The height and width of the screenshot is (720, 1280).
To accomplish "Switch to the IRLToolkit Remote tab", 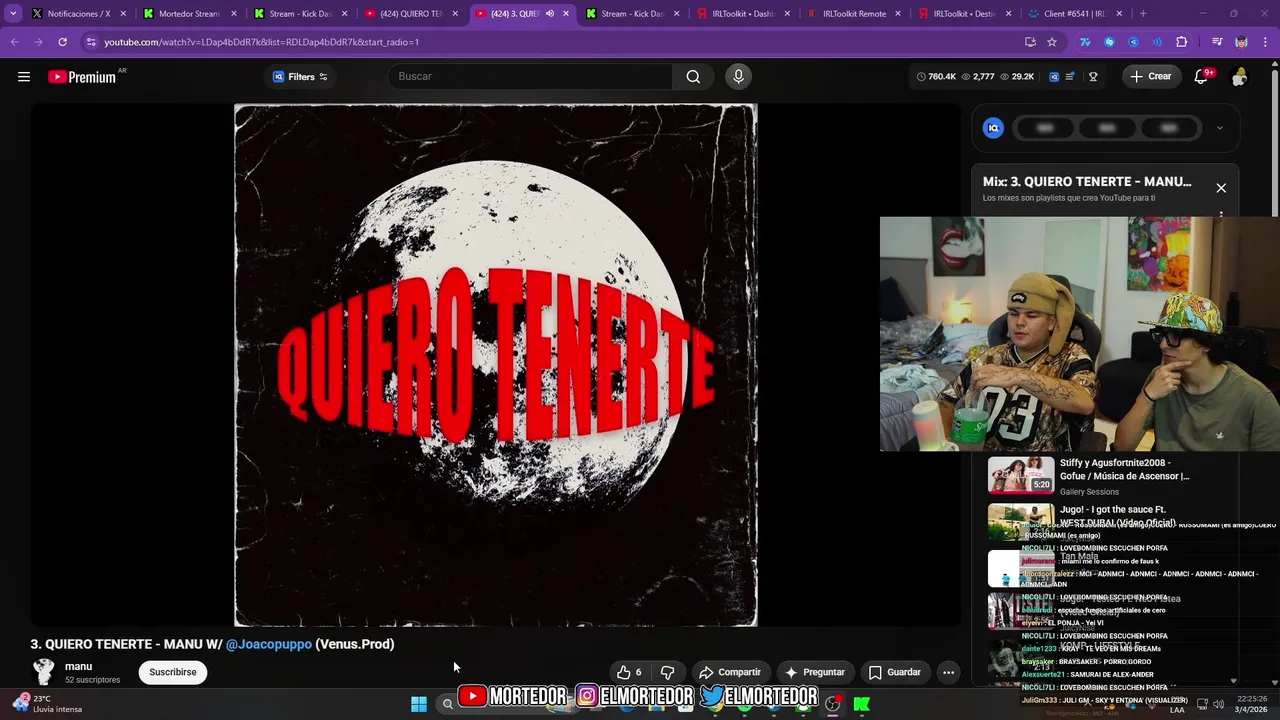I will tap(854, 14).
